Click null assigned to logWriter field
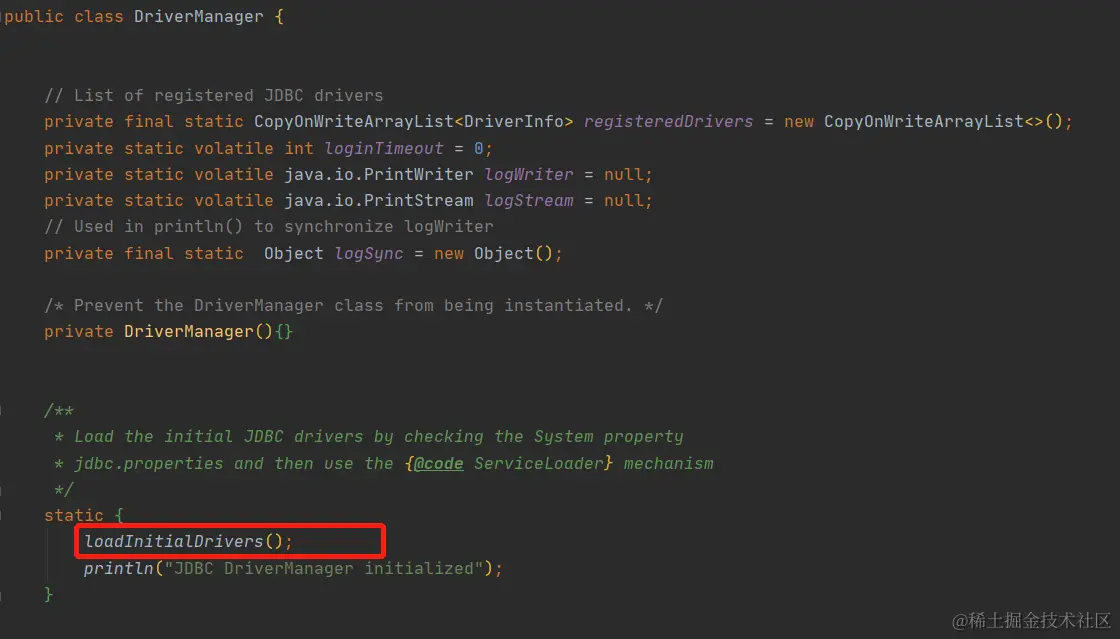Image resolution: width=1120 pixels, height=639 pixels. click(624, 175)
